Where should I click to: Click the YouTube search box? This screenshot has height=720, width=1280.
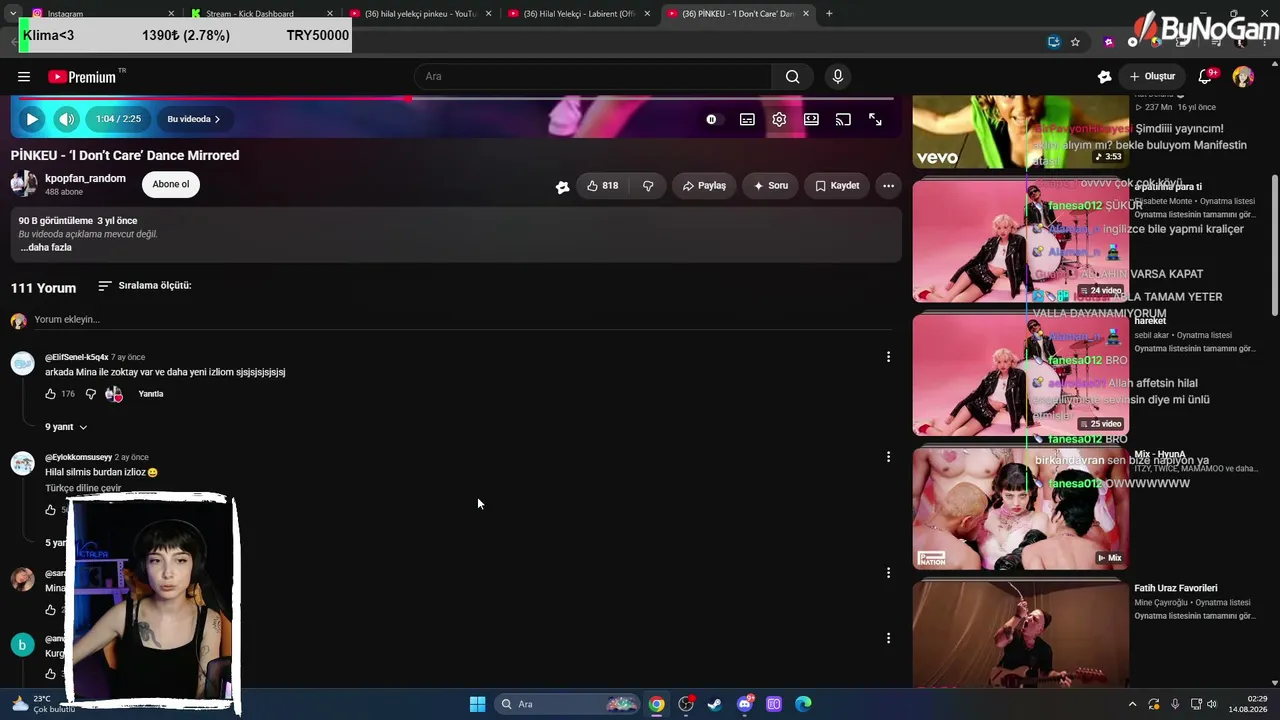pyautogui.click(x=593, y=77)
